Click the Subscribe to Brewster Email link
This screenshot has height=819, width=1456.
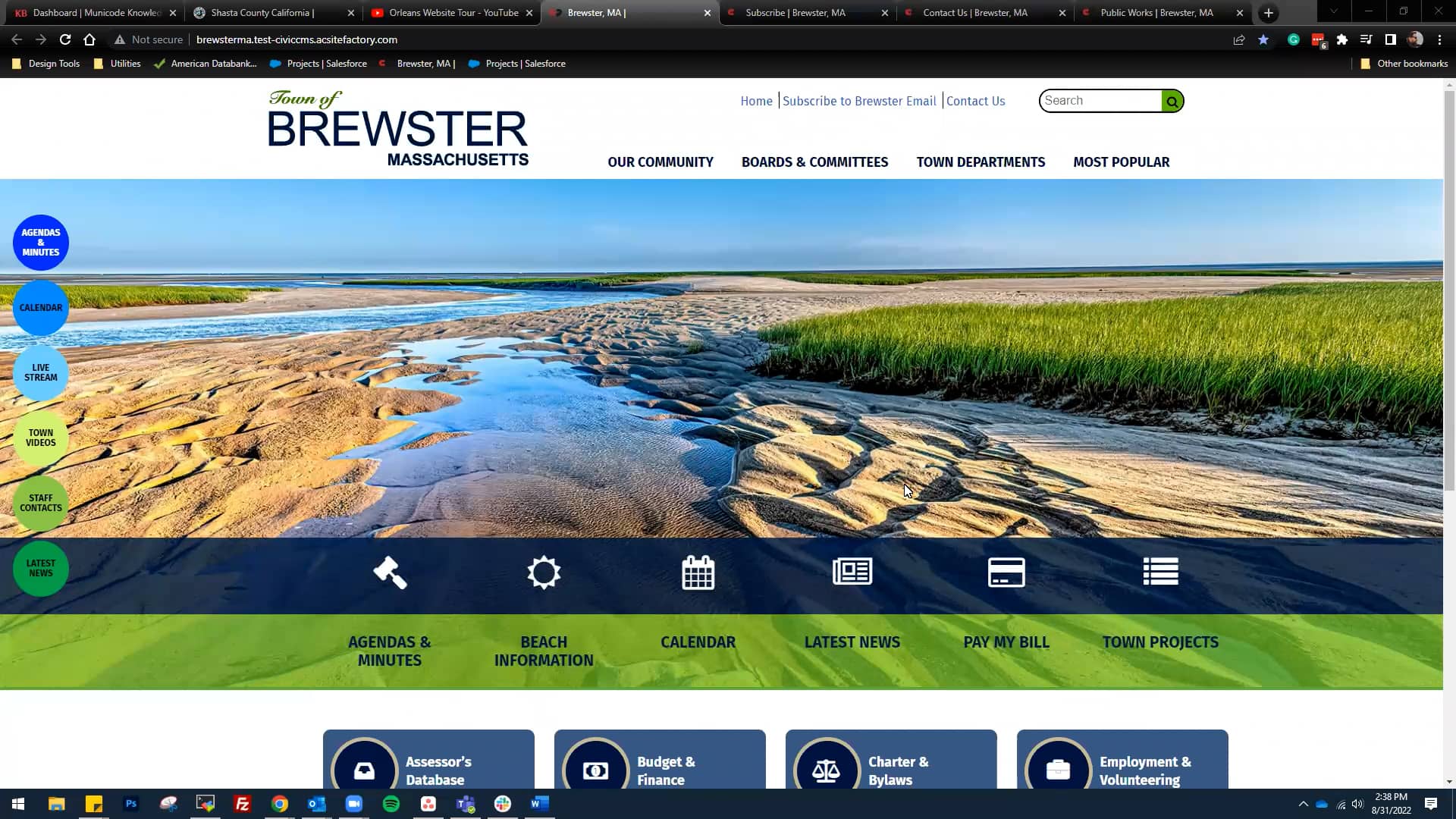coord(859,101)
